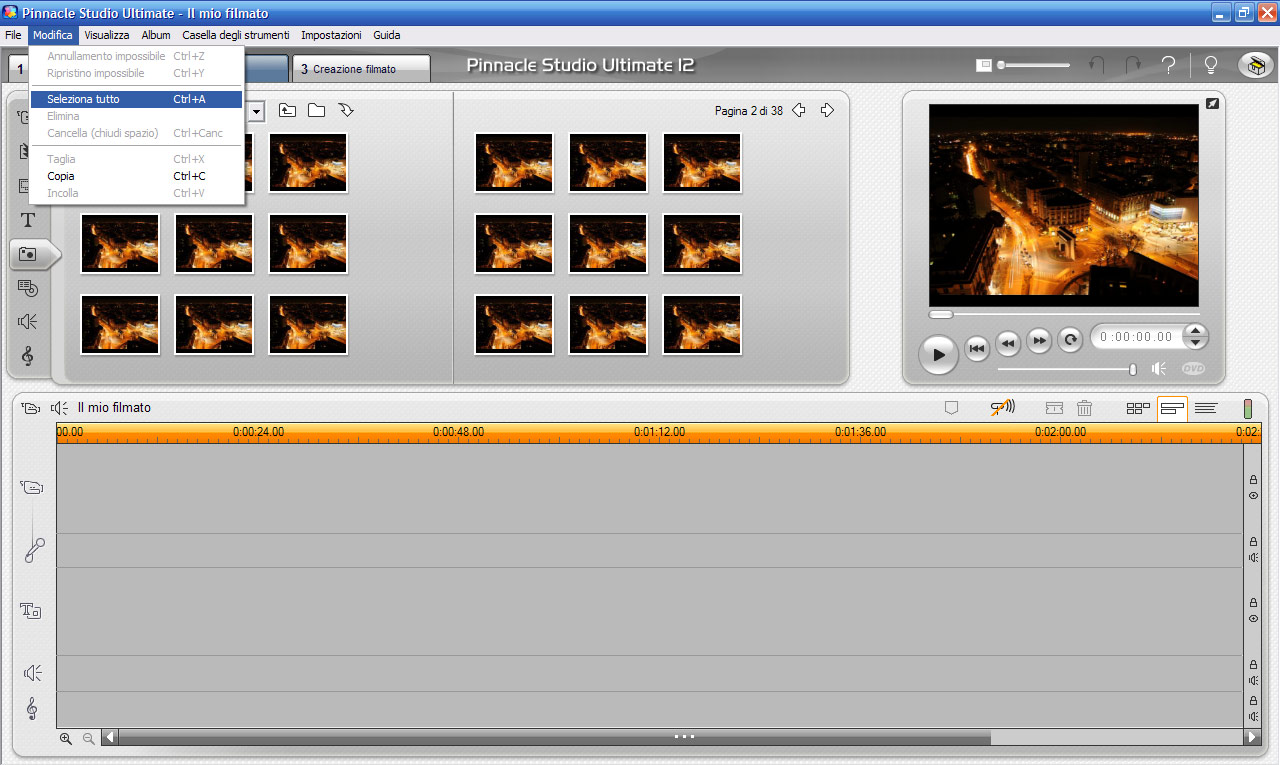Go up one folder level in album
The image size is (1280, 765).
287,110
